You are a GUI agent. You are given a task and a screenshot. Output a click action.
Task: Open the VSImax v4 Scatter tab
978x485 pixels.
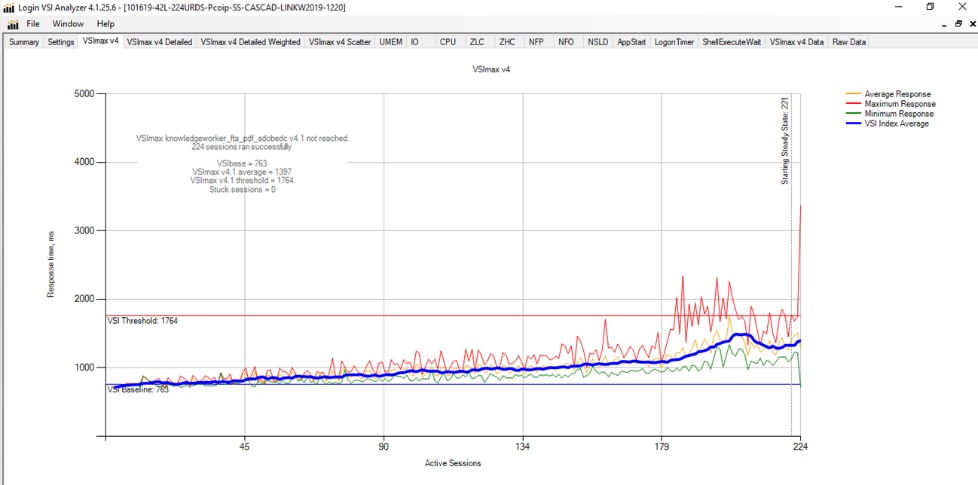(x=340, y=42)
